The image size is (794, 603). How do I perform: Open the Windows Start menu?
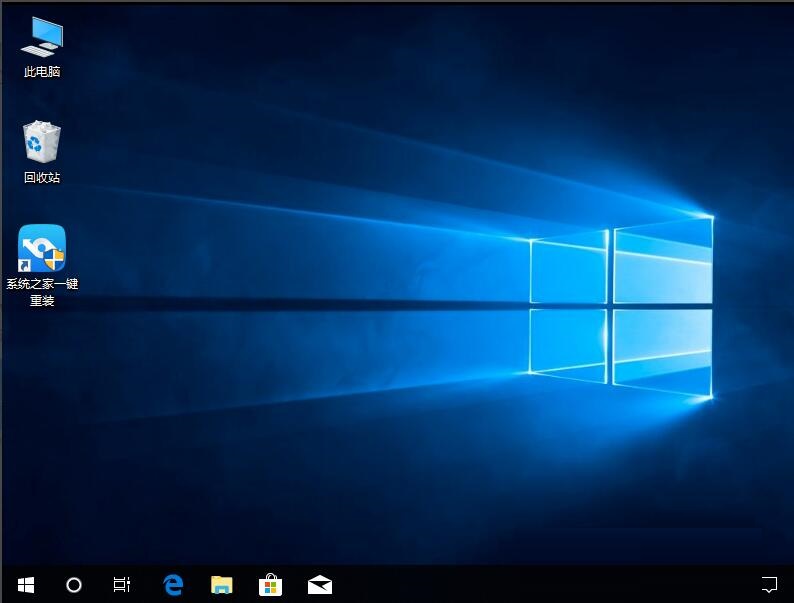[x=26, y=585]
